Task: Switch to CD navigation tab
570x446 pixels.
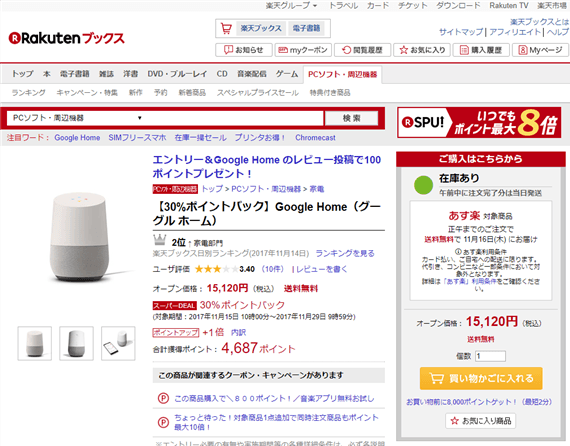Action: pos(222,74)
